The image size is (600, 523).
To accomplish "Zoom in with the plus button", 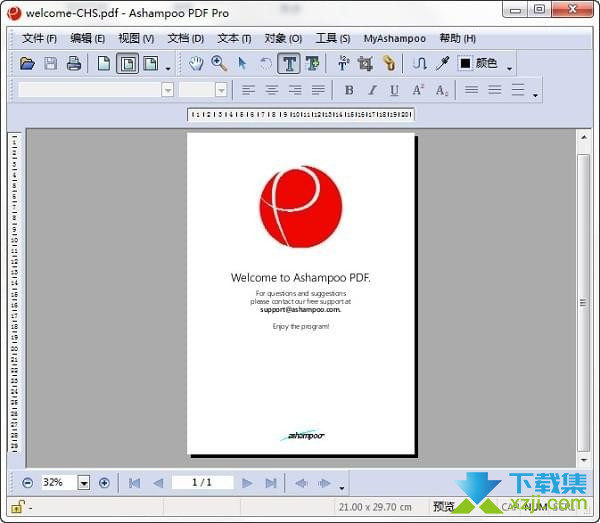I will [x=104, y=483].
